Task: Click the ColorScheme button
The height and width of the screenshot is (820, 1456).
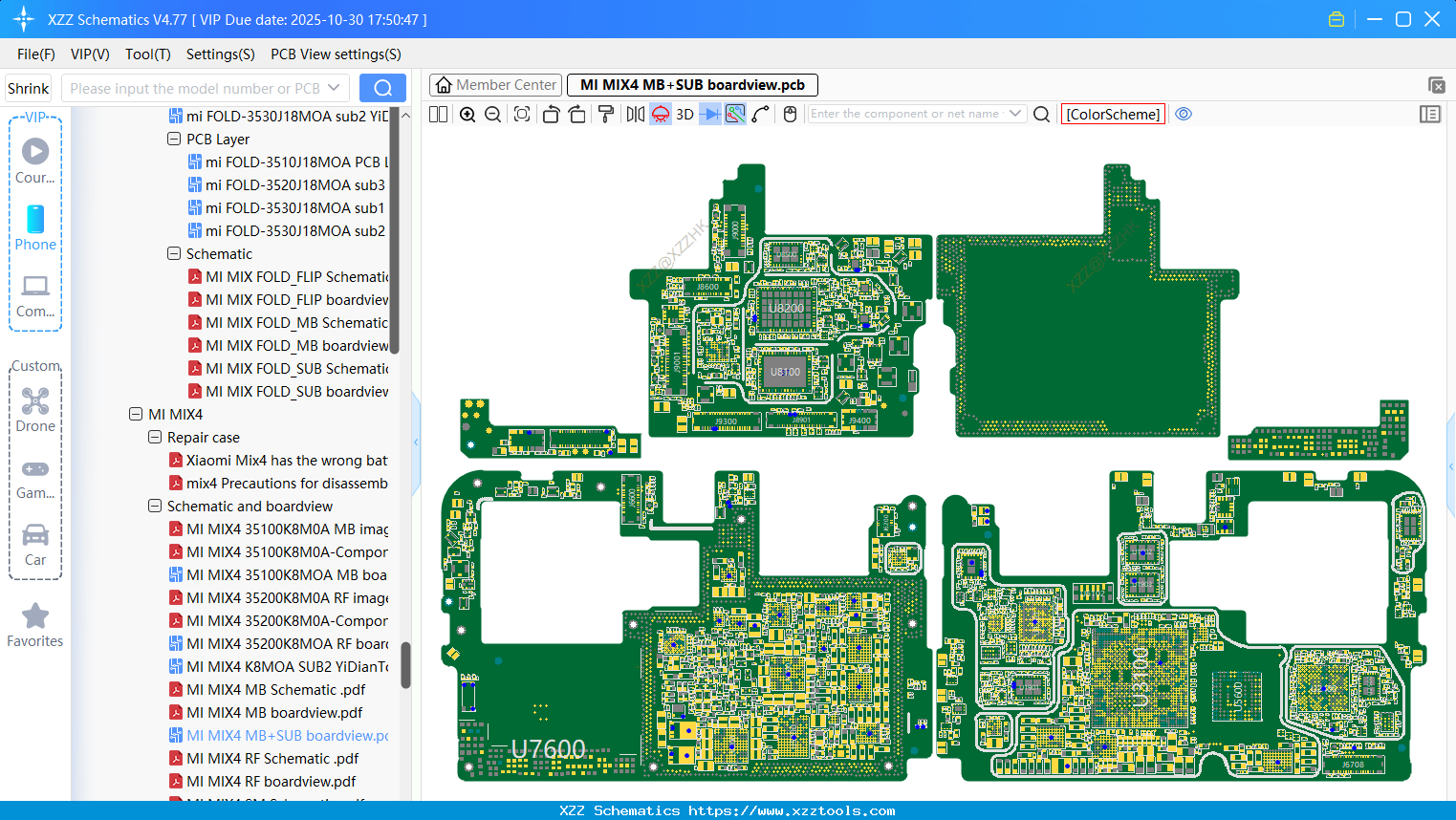Action: click(x=1113, y=115)
